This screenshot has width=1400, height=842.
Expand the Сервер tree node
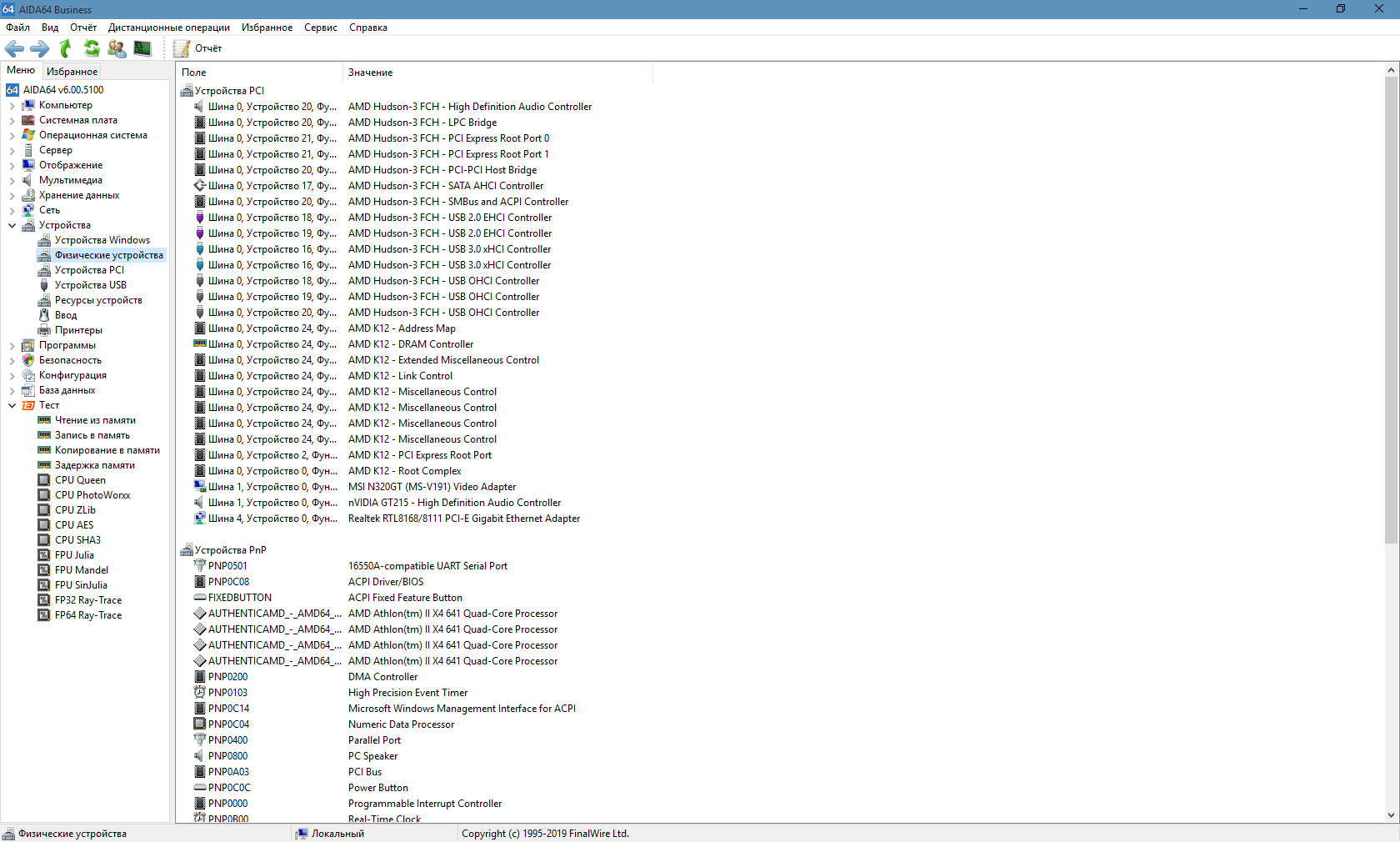[12, 151]
